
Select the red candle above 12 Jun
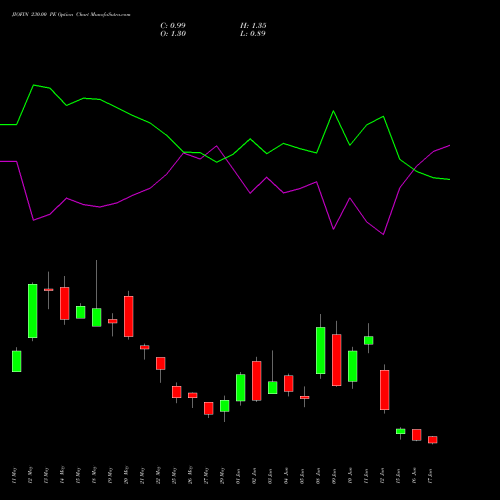385,390
